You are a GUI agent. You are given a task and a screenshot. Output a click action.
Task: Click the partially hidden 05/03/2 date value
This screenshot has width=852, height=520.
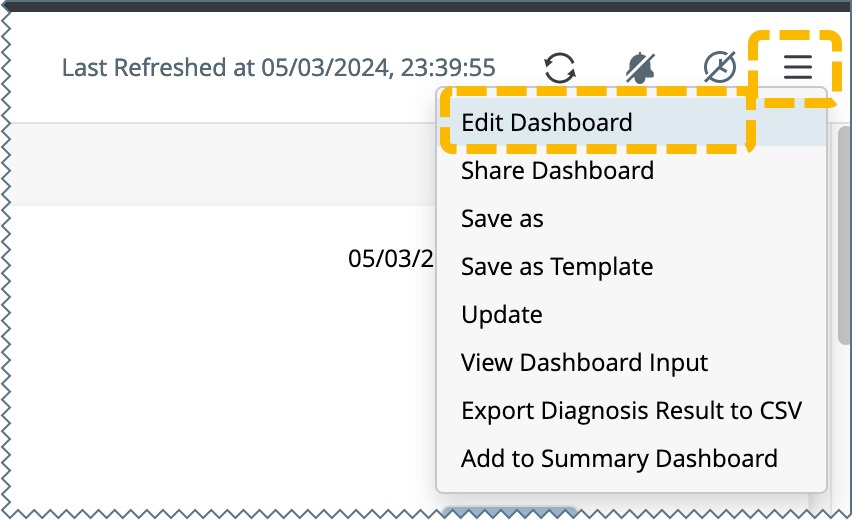(x=391, y=259)
